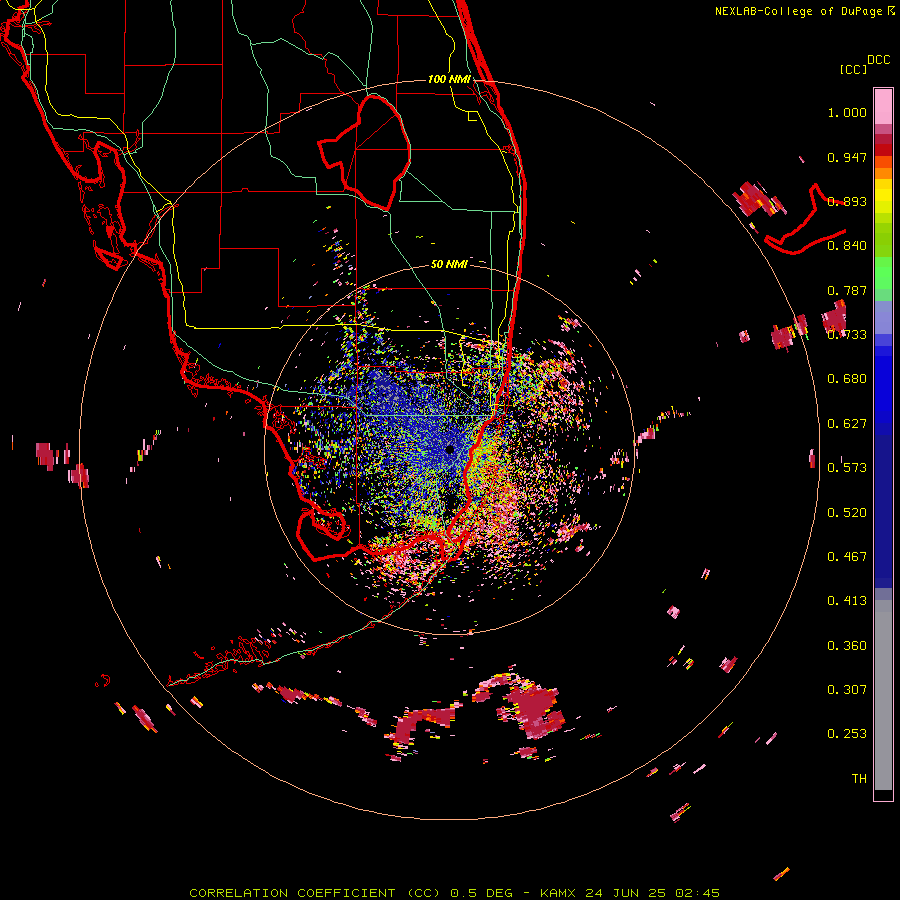Image resolution: width=900 pixels, height=900 pixels.
Task: Select the 0.413 scale value
Action: (x=847, y=601)
